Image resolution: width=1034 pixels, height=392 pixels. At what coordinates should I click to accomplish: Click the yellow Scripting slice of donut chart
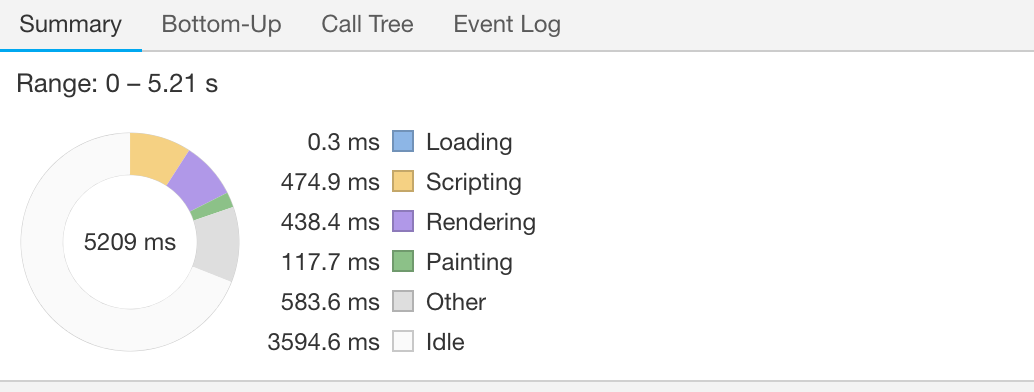click(156, 158)
